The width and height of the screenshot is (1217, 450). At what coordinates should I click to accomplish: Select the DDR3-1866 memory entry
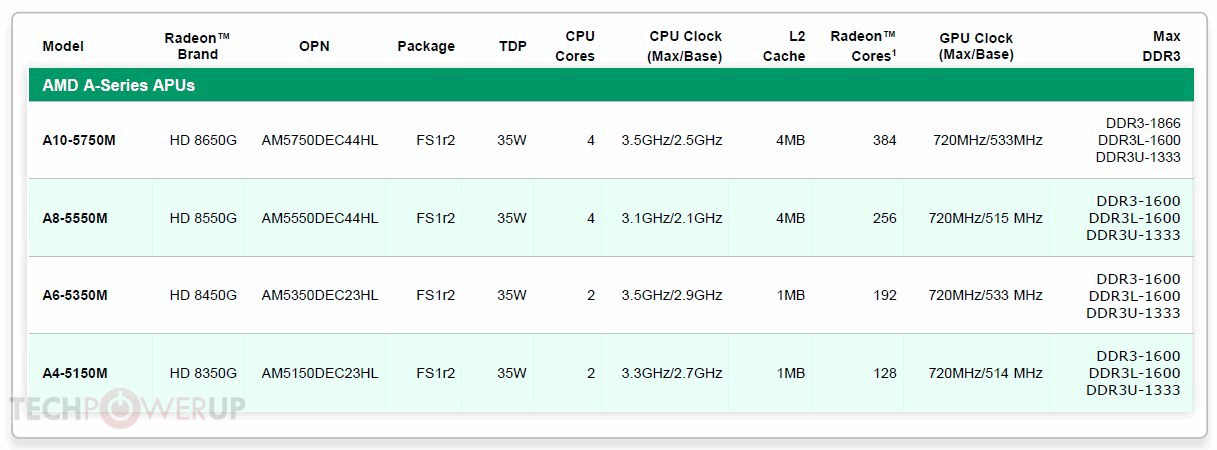coord(1137,123)
